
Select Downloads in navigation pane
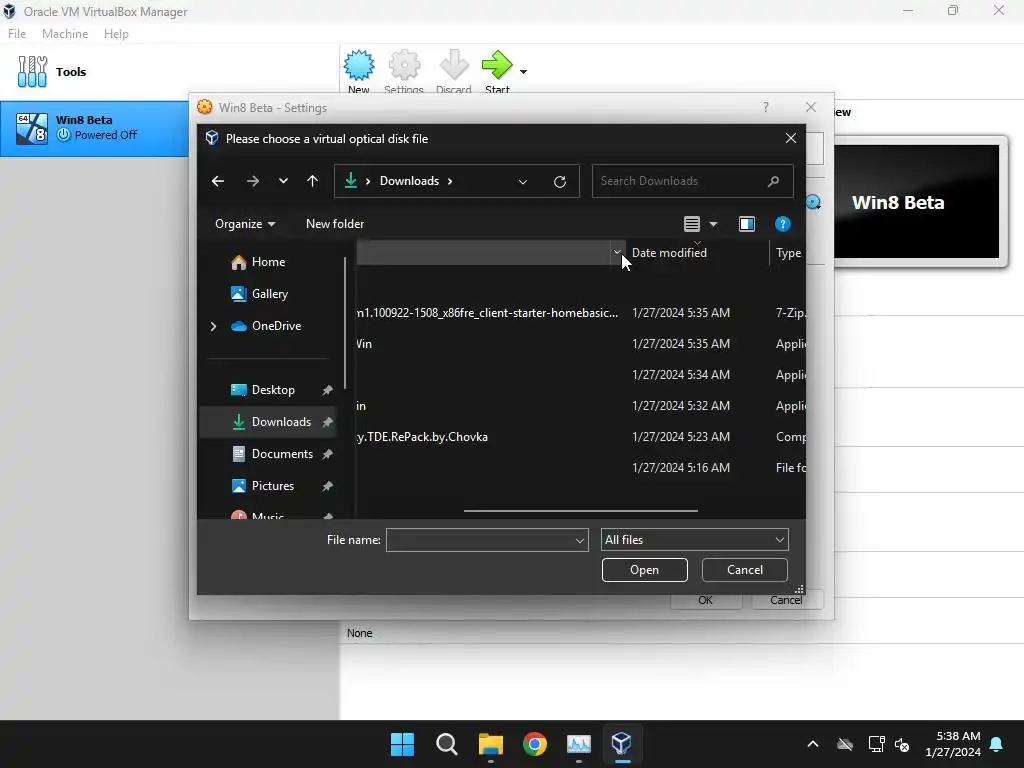(268, 422)
